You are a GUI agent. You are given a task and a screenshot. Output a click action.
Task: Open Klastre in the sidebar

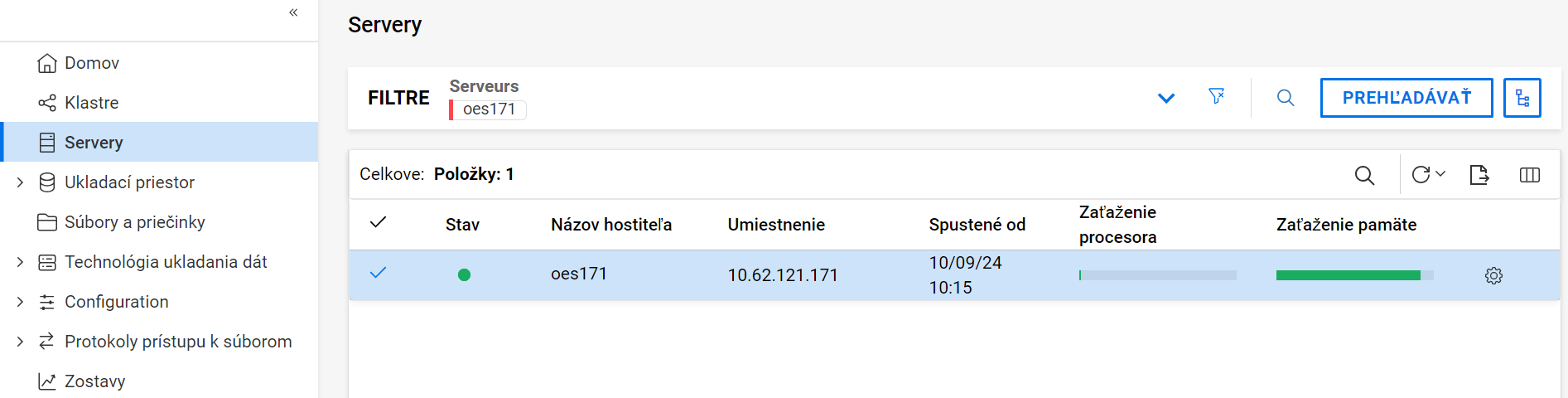tap(91, 103)
